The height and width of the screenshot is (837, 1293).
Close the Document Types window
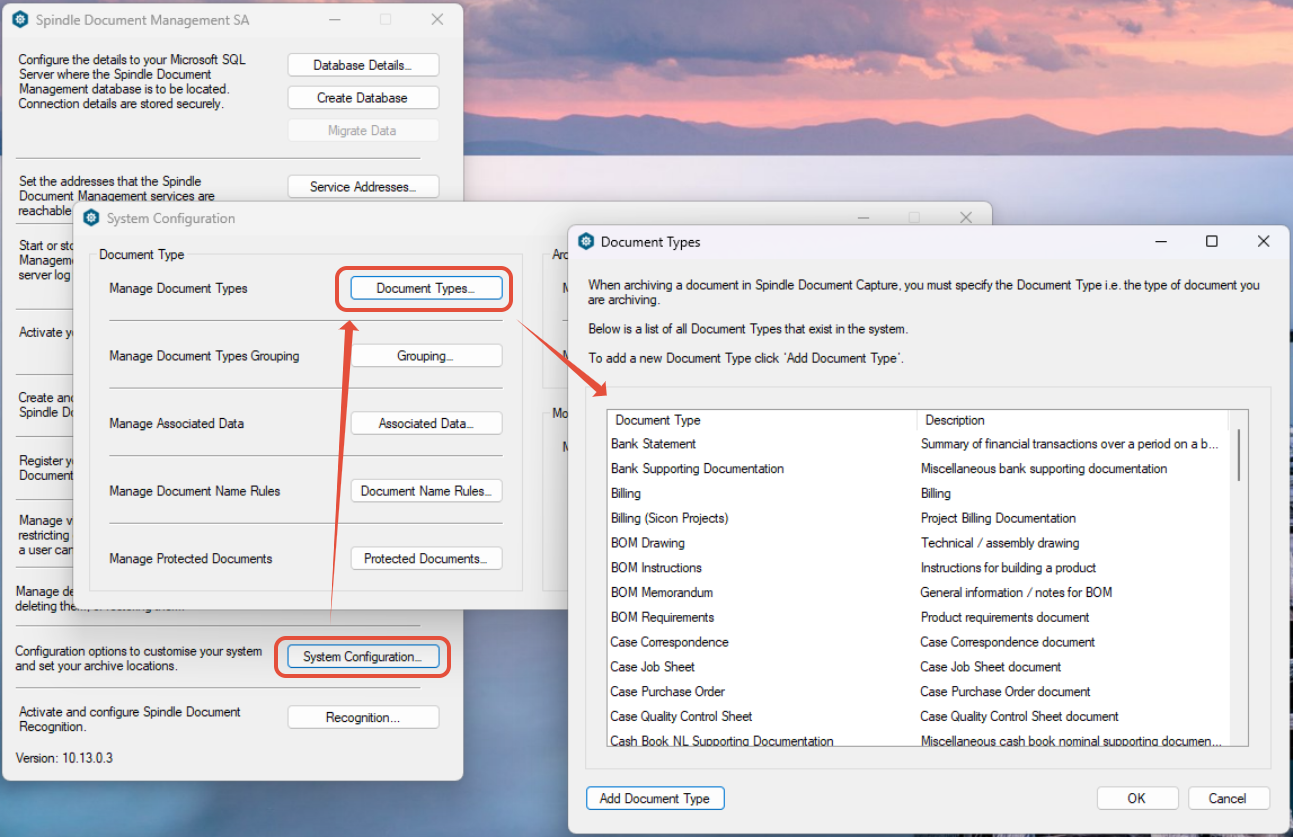[x=1264, y=241]
